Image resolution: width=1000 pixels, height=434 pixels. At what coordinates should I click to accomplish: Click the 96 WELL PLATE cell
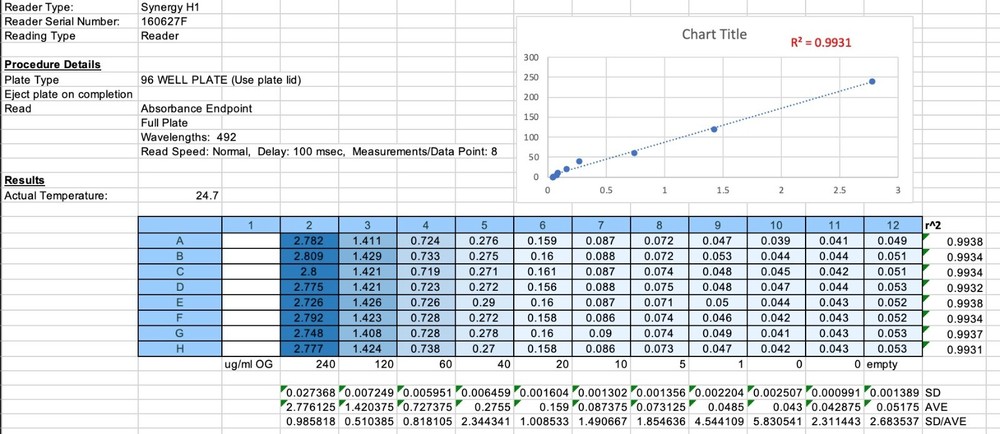(220, 79)
